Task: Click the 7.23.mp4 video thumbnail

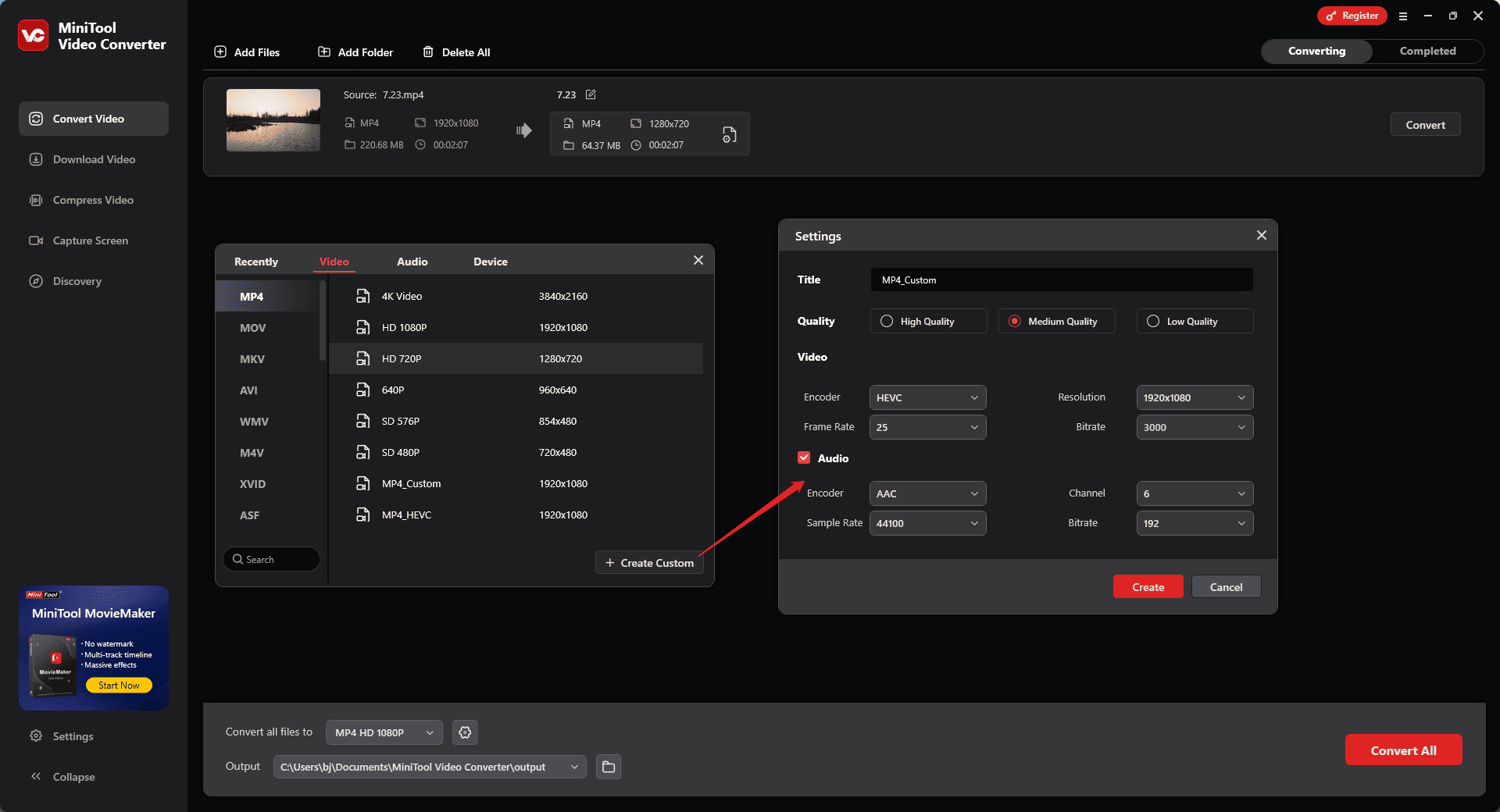Action: click(273, 119)
